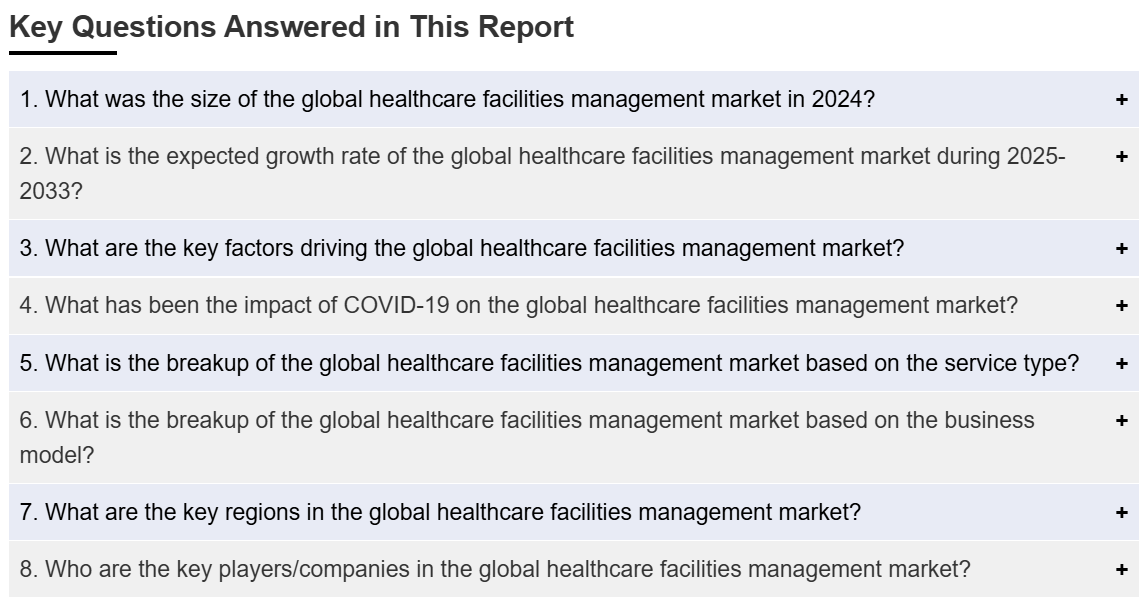The image size is (1145, 602).
Task: Select the key regions question row
Action: click(440, 513)
